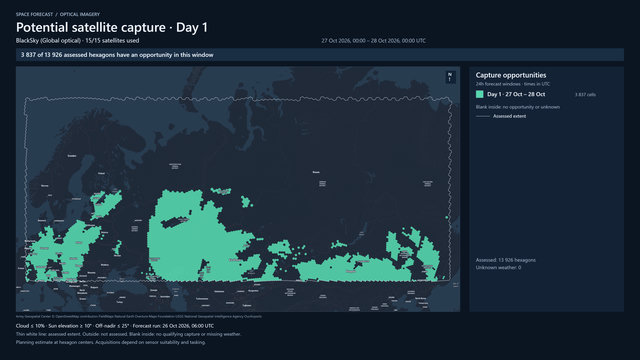Click the 'Unknown weather: 0' stat

click(498, 268)
